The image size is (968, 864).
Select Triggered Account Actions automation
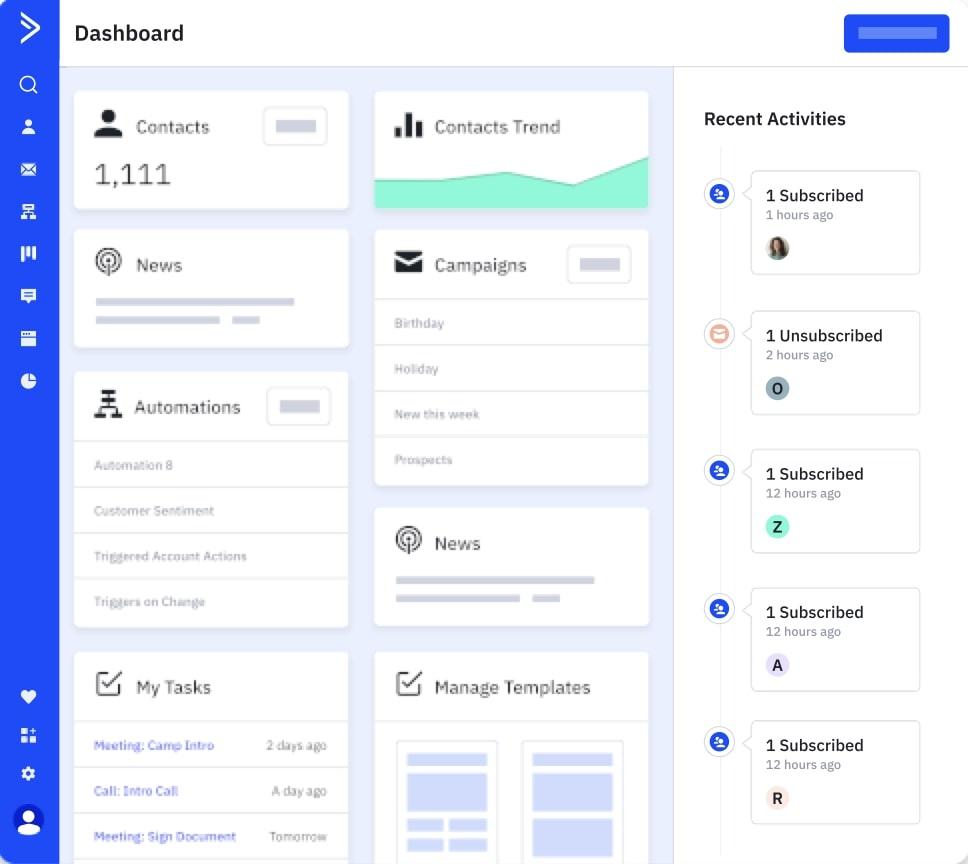211,556
